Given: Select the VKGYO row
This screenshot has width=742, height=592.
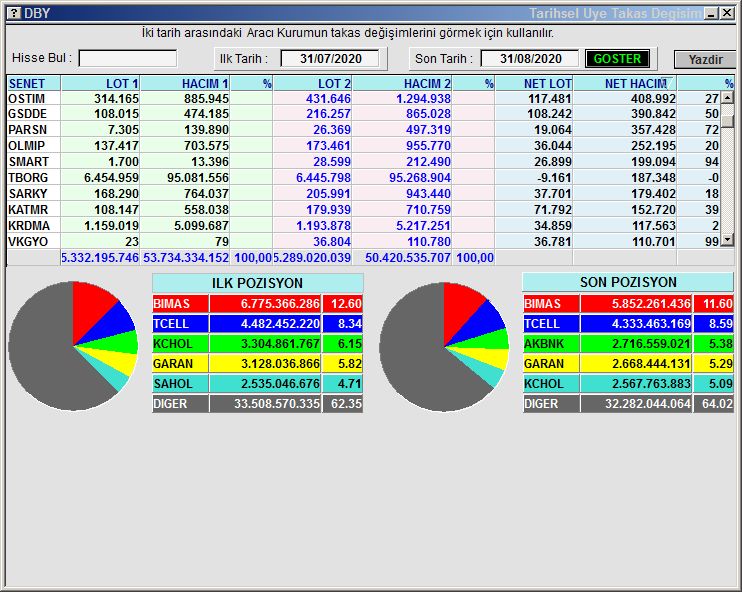Looking at the screenshot, I should coord(364,242).
